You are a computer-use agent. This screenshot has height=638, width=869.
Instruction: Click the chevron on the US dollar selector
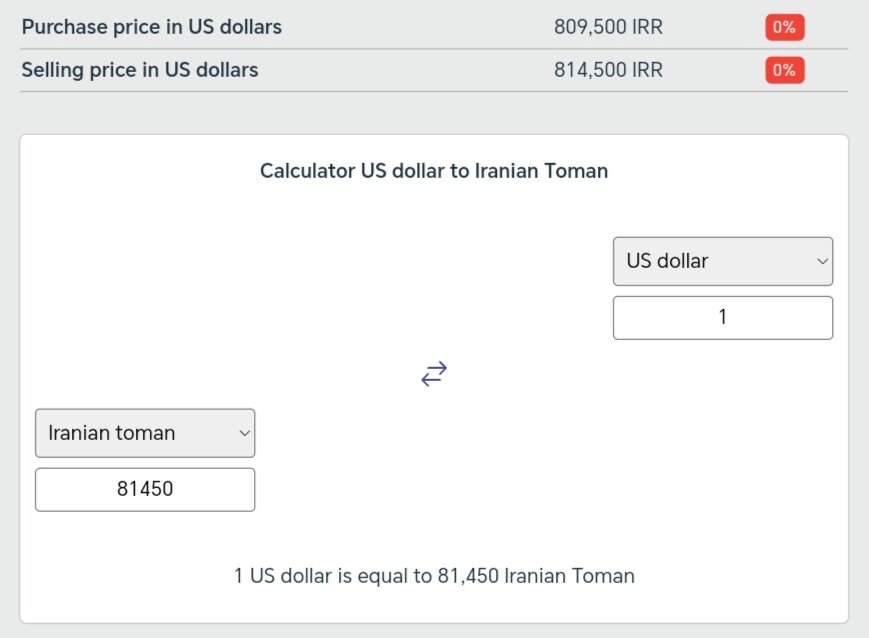(x=822, y=261)
